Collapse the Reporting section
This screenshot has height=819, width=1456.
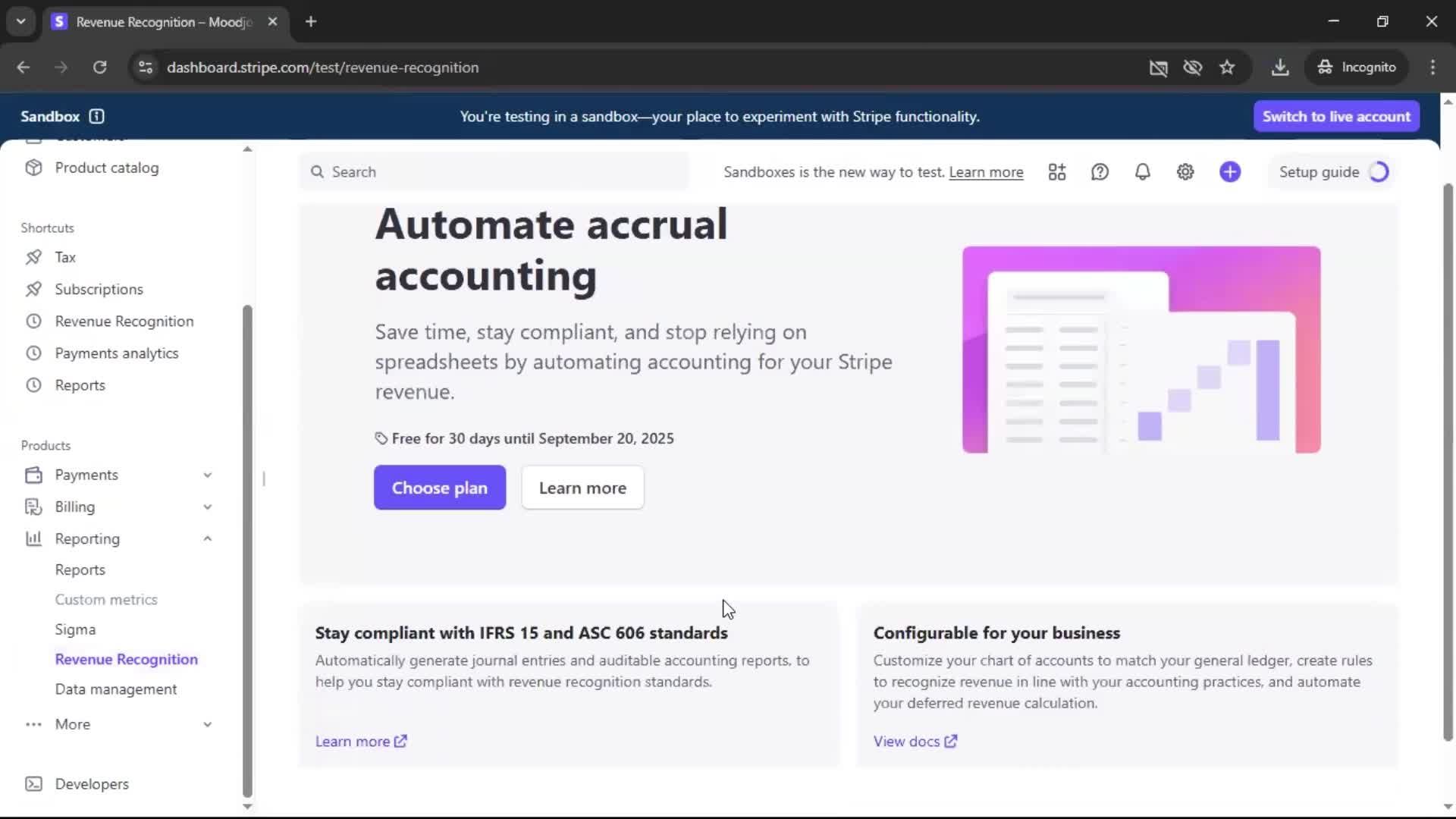coord(207,538)
